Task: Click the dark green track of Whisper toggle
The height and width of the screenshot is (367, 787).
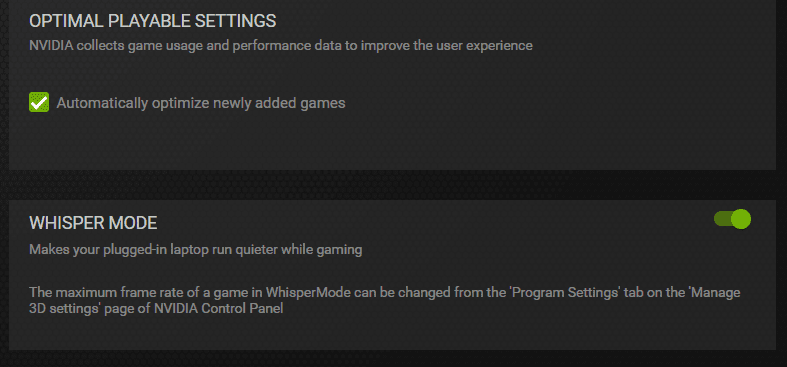Action: pos(722,219)
